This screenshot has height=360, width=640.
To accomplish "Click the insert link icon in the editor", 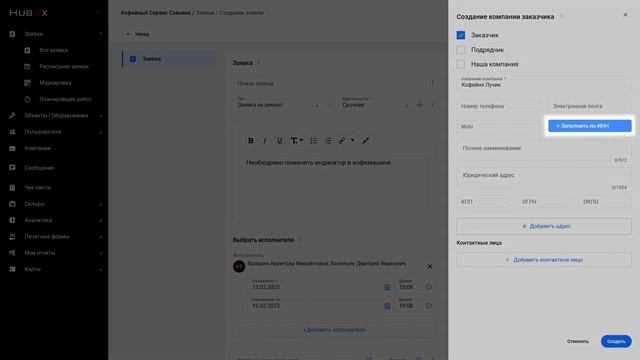I will [342, 140].
